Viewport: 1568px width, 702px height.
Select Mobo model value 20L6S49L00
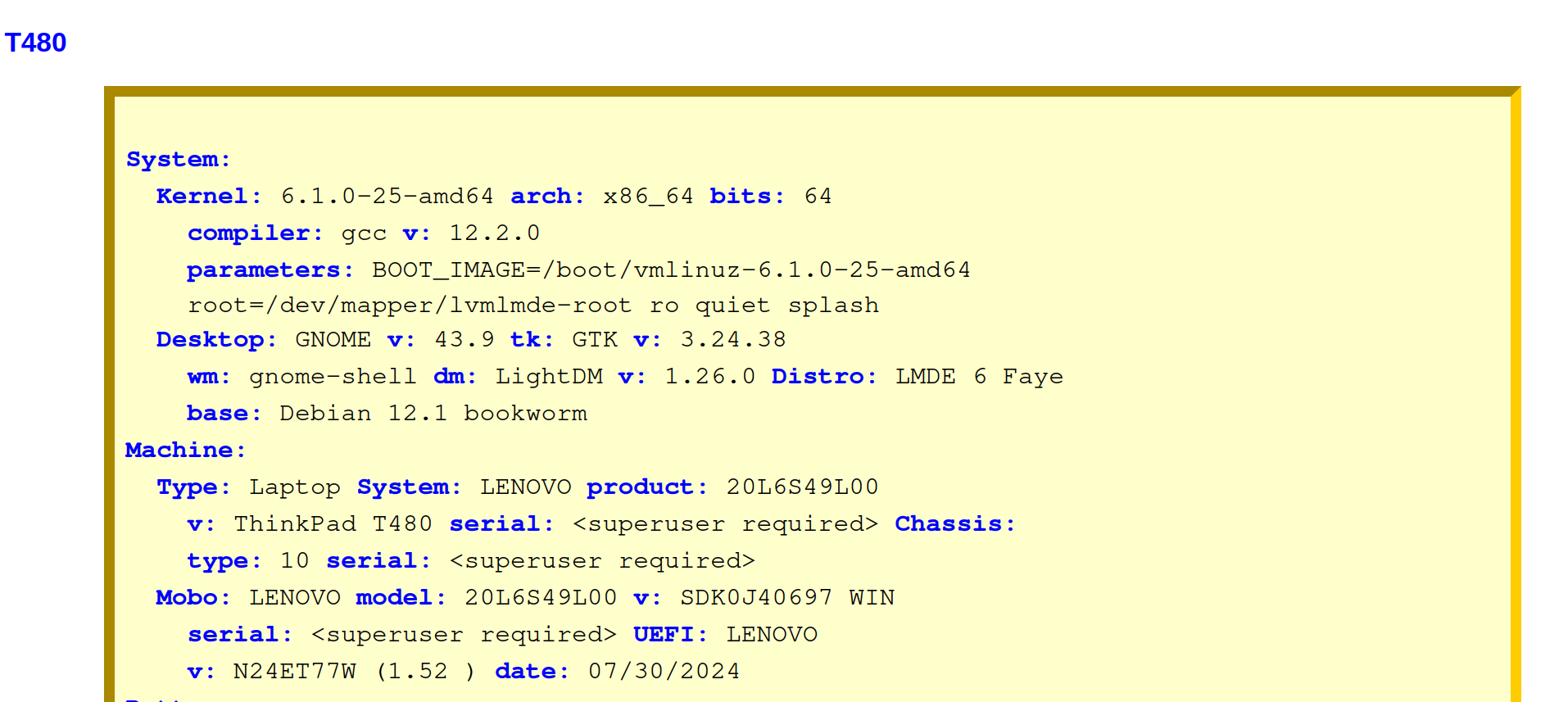coord(541,597)
